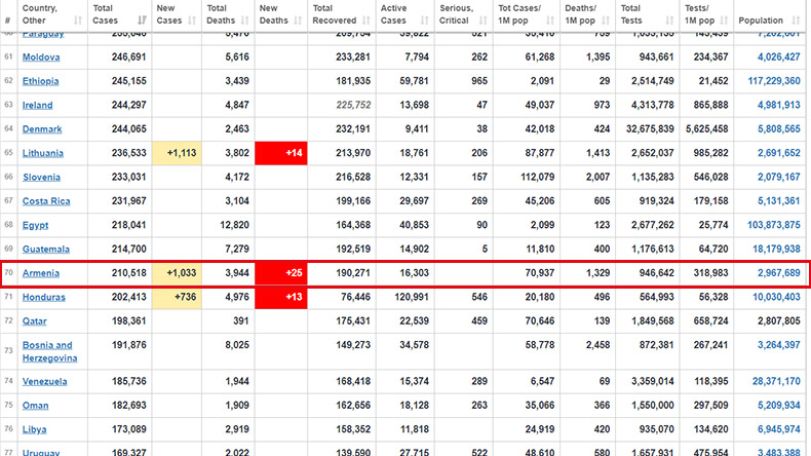Open Egypt's population number link
This screenshot has height=456, width=811.
point(774,225)
